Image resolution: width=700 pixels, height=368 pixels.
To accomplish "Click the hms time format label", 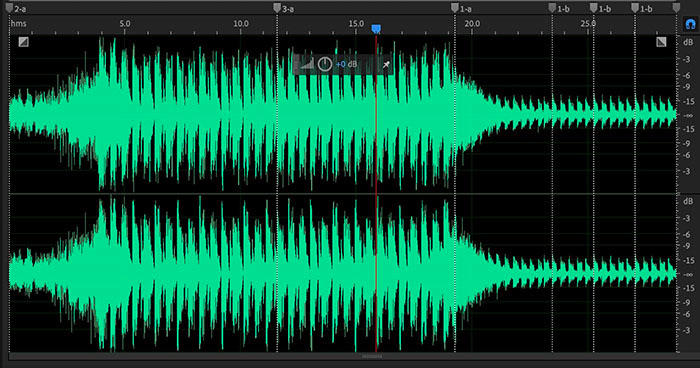I will coord(18,24).
